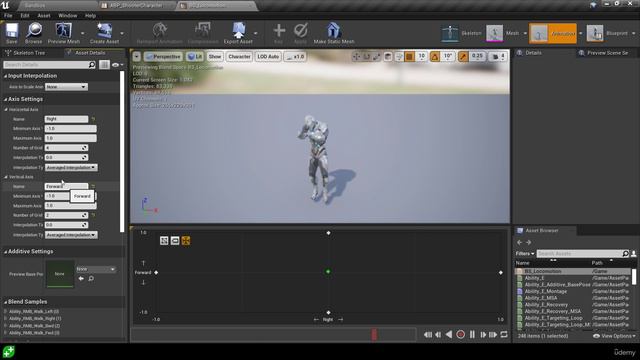Open the File menu
This screenshot has height=360, width=640.
(x=8, y=16)
